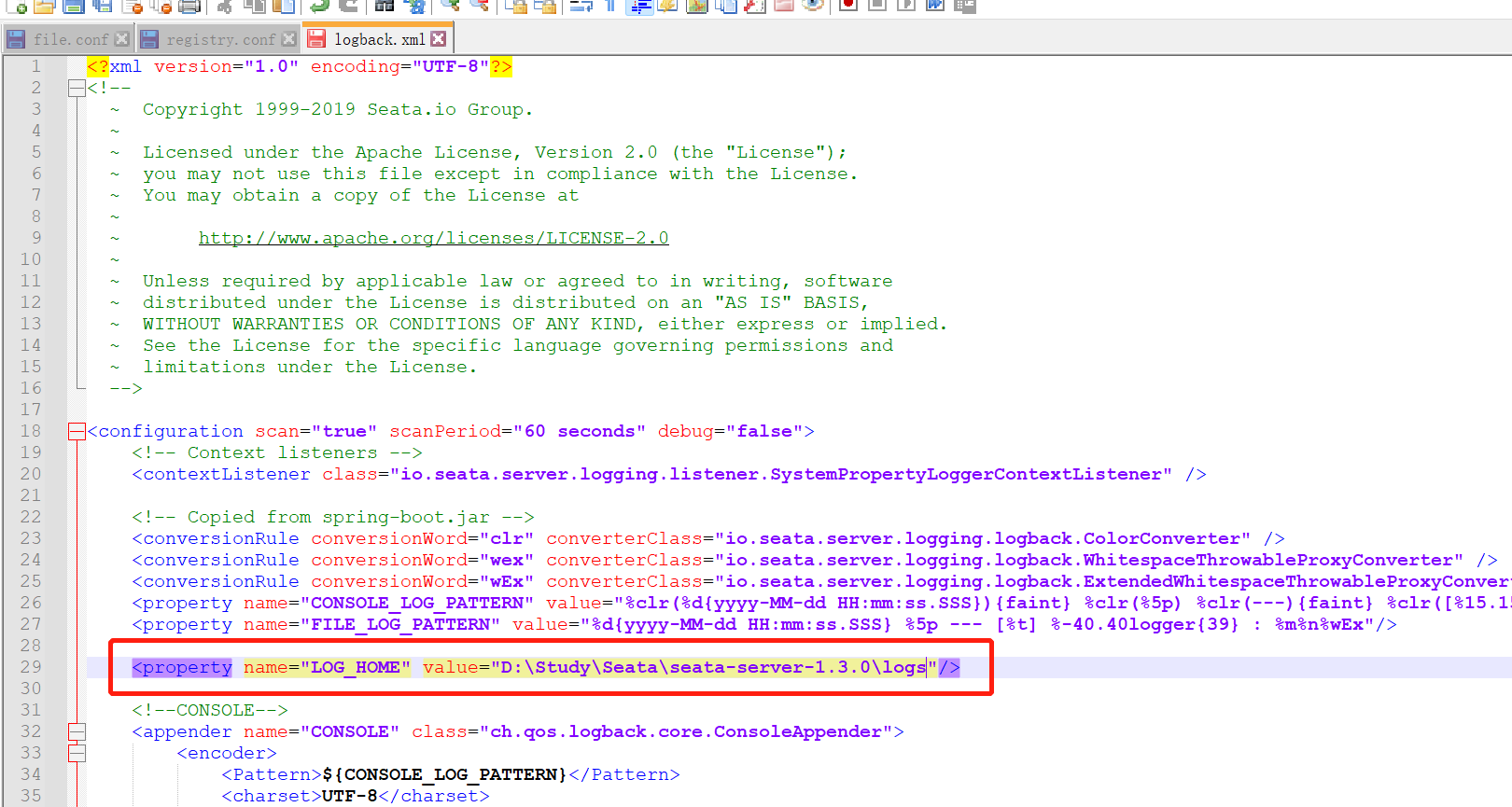Close the logback.xml tab

pyautogui.click(x=438, y=39)
